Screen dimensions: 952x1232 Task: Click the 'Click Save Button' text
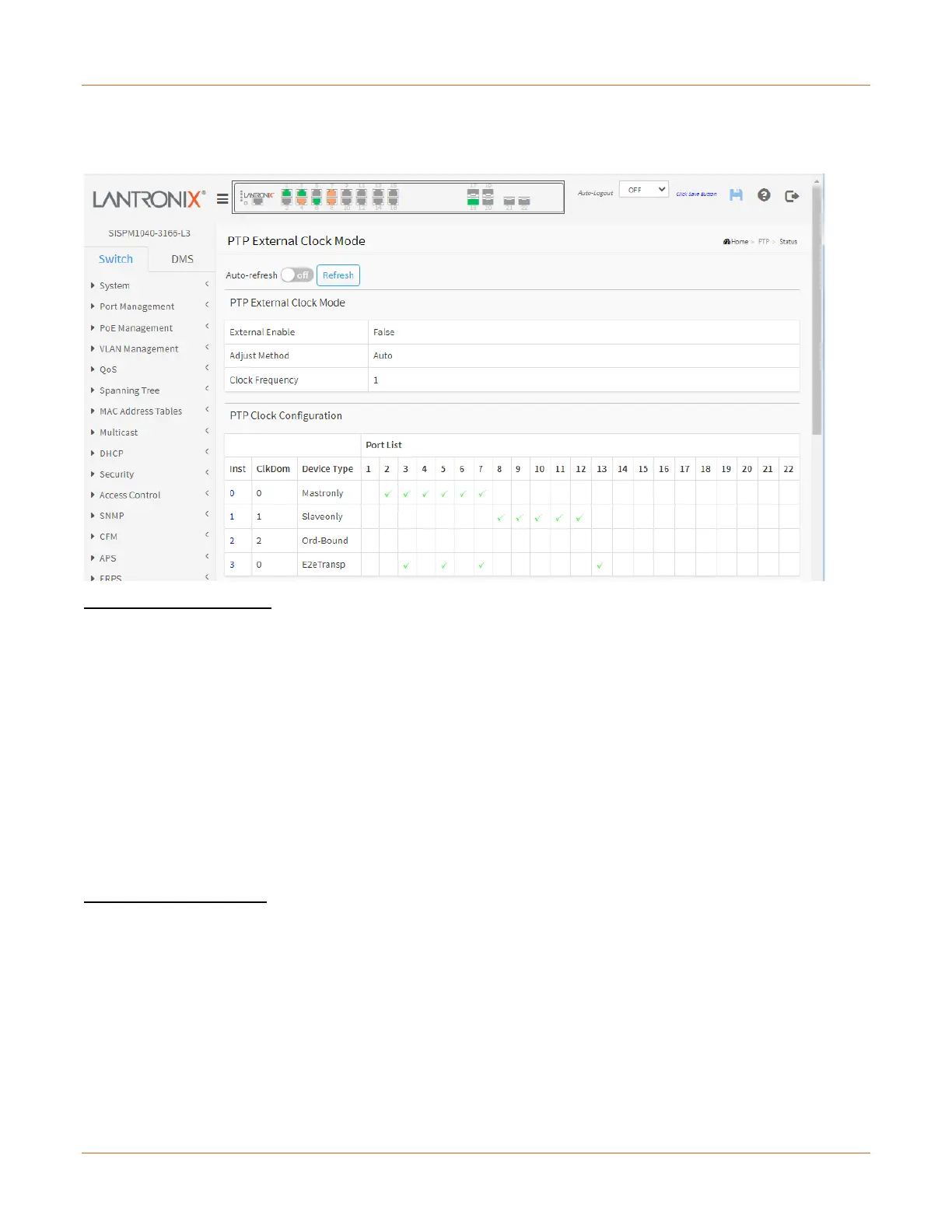(x=696, y=194)
